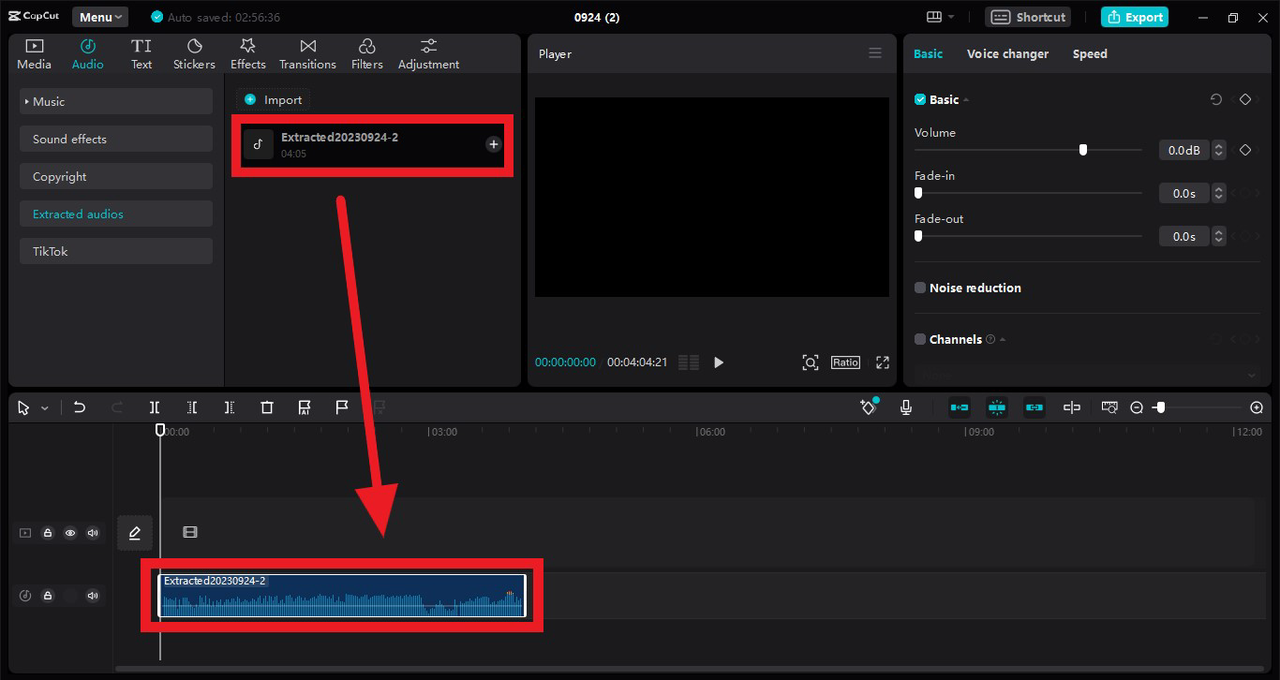The width and height of the screenshot is (1280, 680).
Task: Open the Filters tab
Action: click(367, 54)
